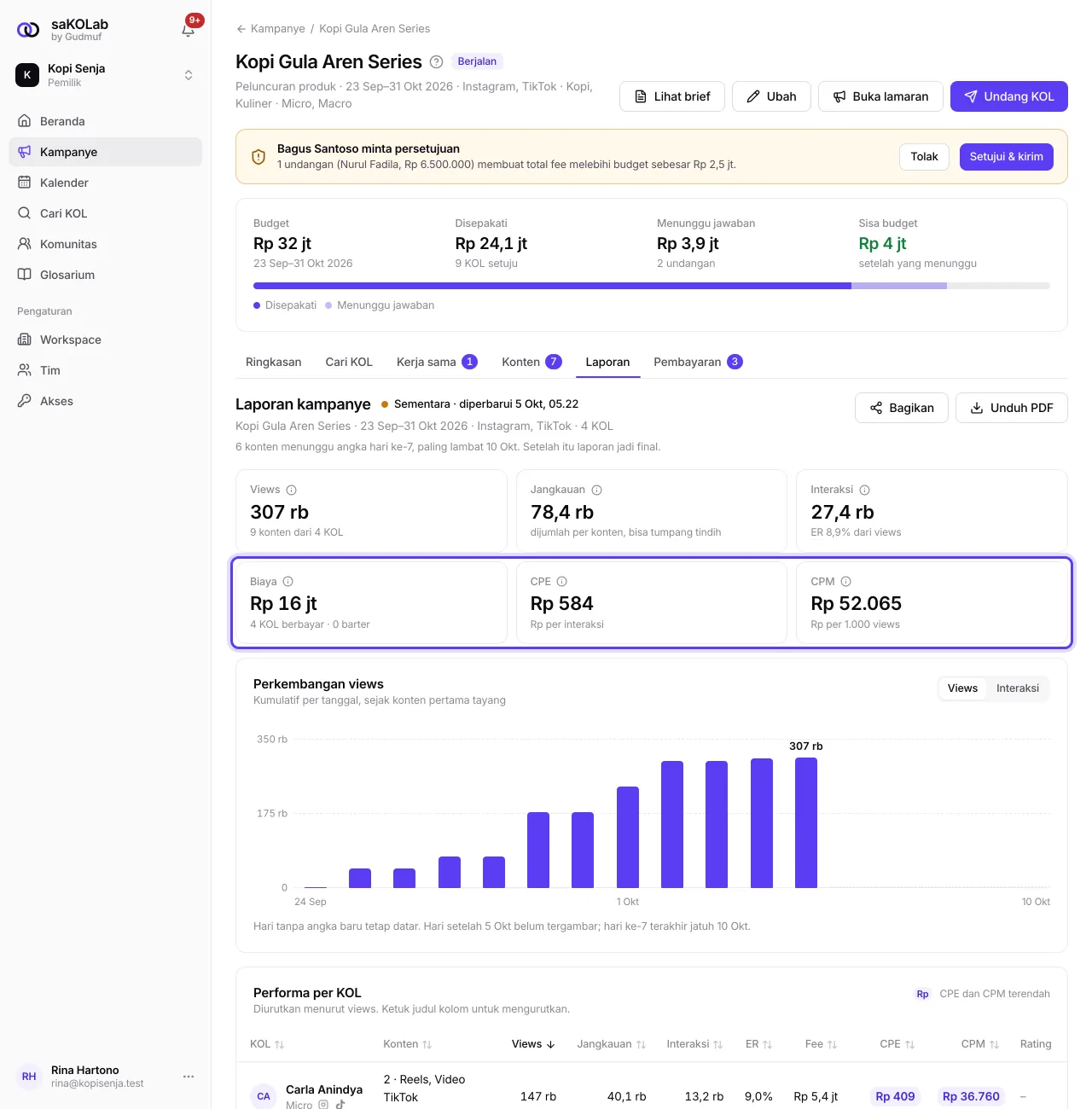The width and height of the screenshot is (1092, 1109).
Task: Select Views chart toggle
Action: (x=962, y=688)
